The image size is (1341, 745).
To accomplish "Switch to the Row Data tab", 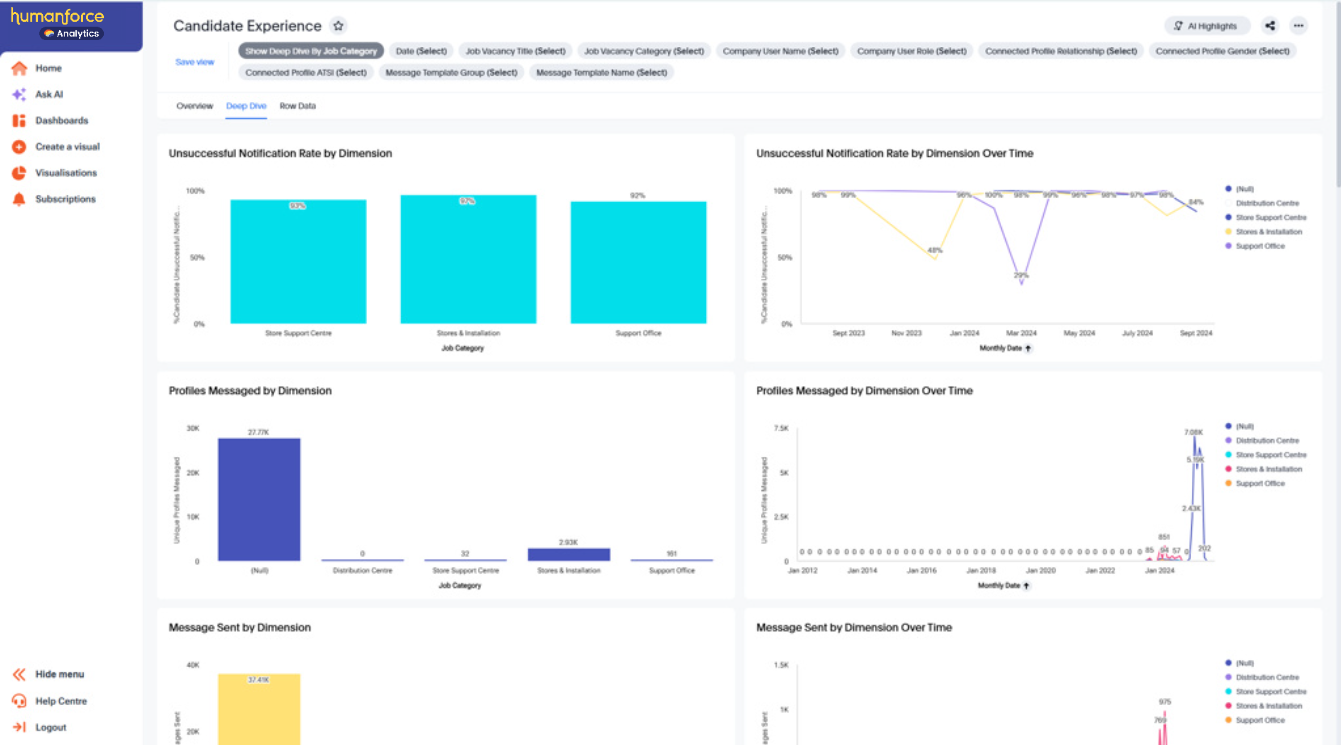I will click(x=297, y=106).
